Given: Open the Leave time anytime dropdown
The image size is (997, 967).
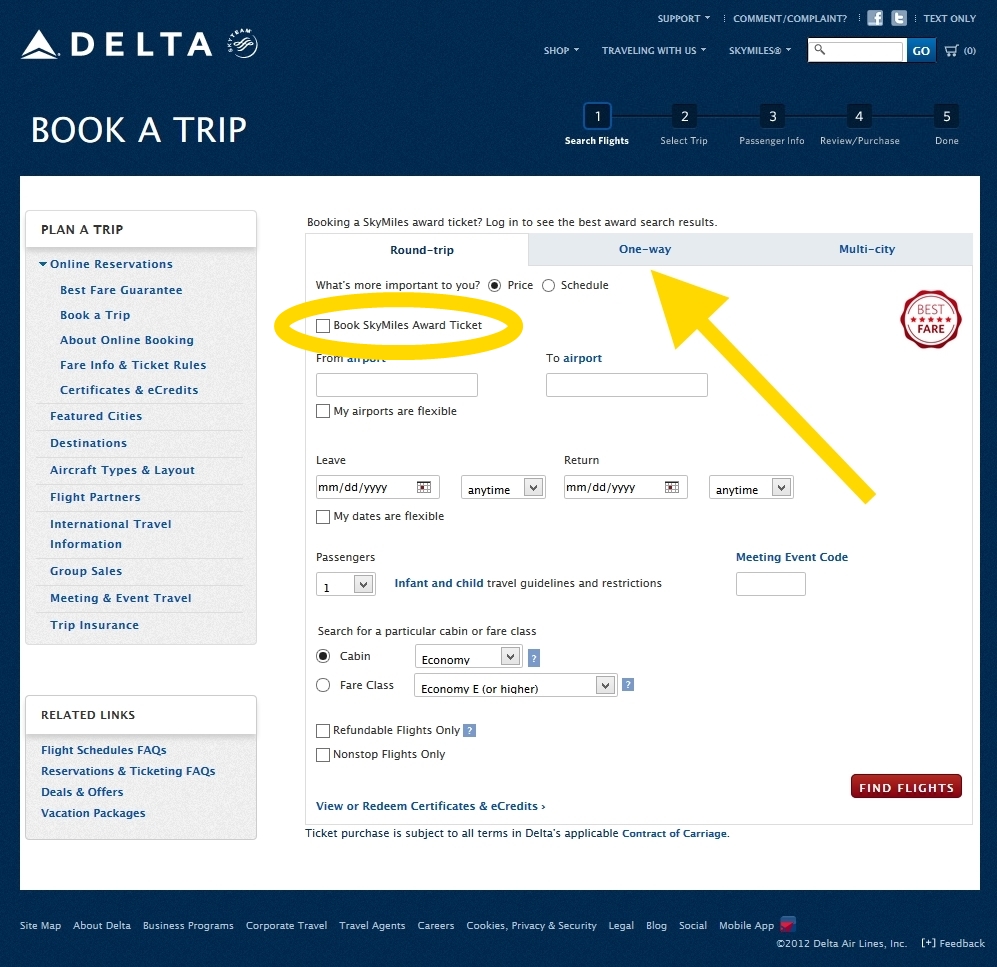Looking at the screenshot, I should tap(503, 488).
